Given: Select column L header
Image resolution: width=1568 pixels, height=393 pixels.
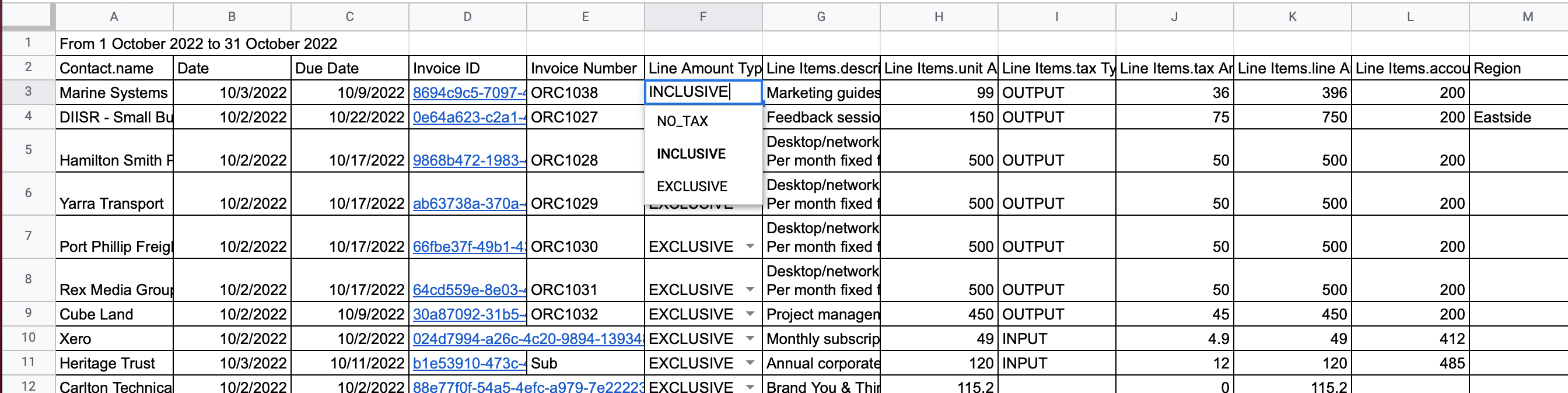Looking at the screenshot, I should (x=1410, y=16).
